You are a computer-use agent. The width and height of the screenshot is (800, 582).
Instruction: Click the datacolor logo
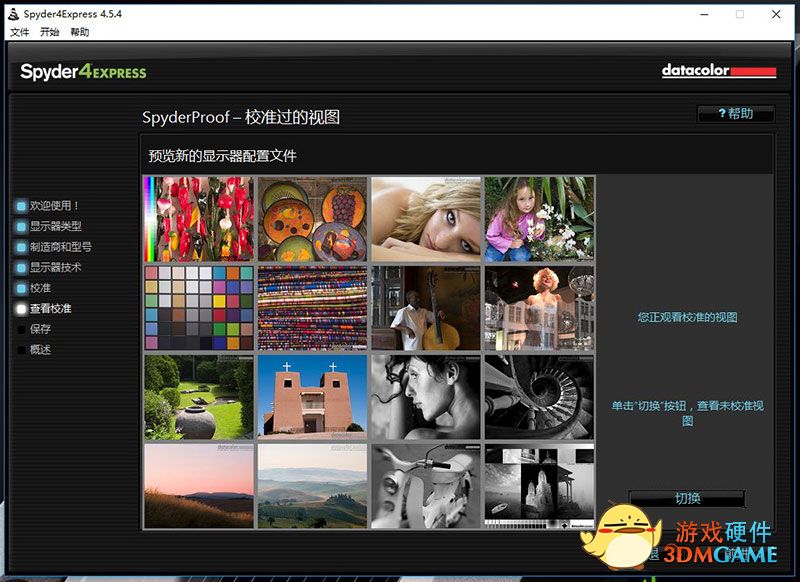[x=719, y=70]
